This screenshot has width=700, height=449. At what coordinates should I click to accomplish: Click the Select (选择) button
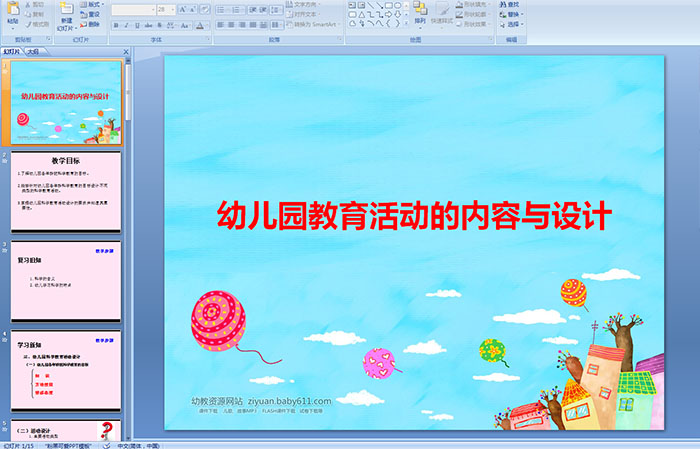pyautogui.click(x=511, y=24)
